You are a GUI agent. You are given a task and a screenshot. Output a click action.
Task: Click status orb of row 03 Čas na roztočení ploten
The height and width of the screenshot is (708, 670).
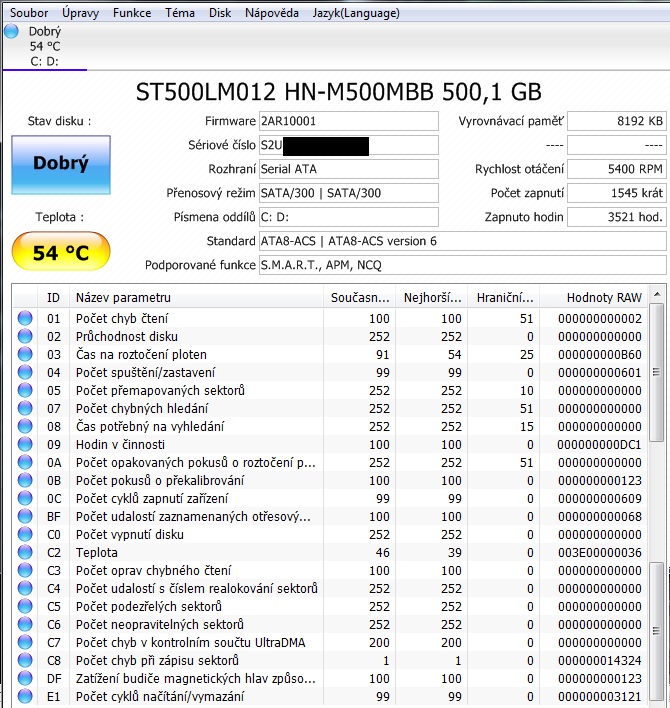click(x=25, y=354)
